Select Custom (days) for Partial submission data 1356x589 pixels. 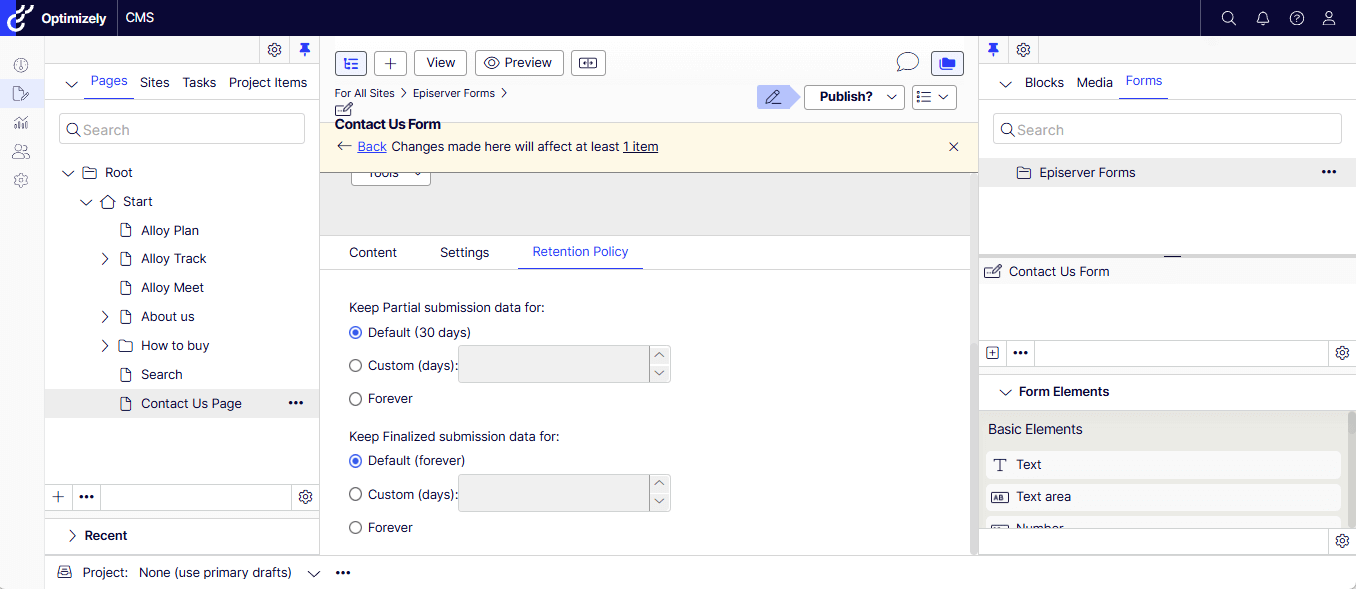tap(356, 366)
